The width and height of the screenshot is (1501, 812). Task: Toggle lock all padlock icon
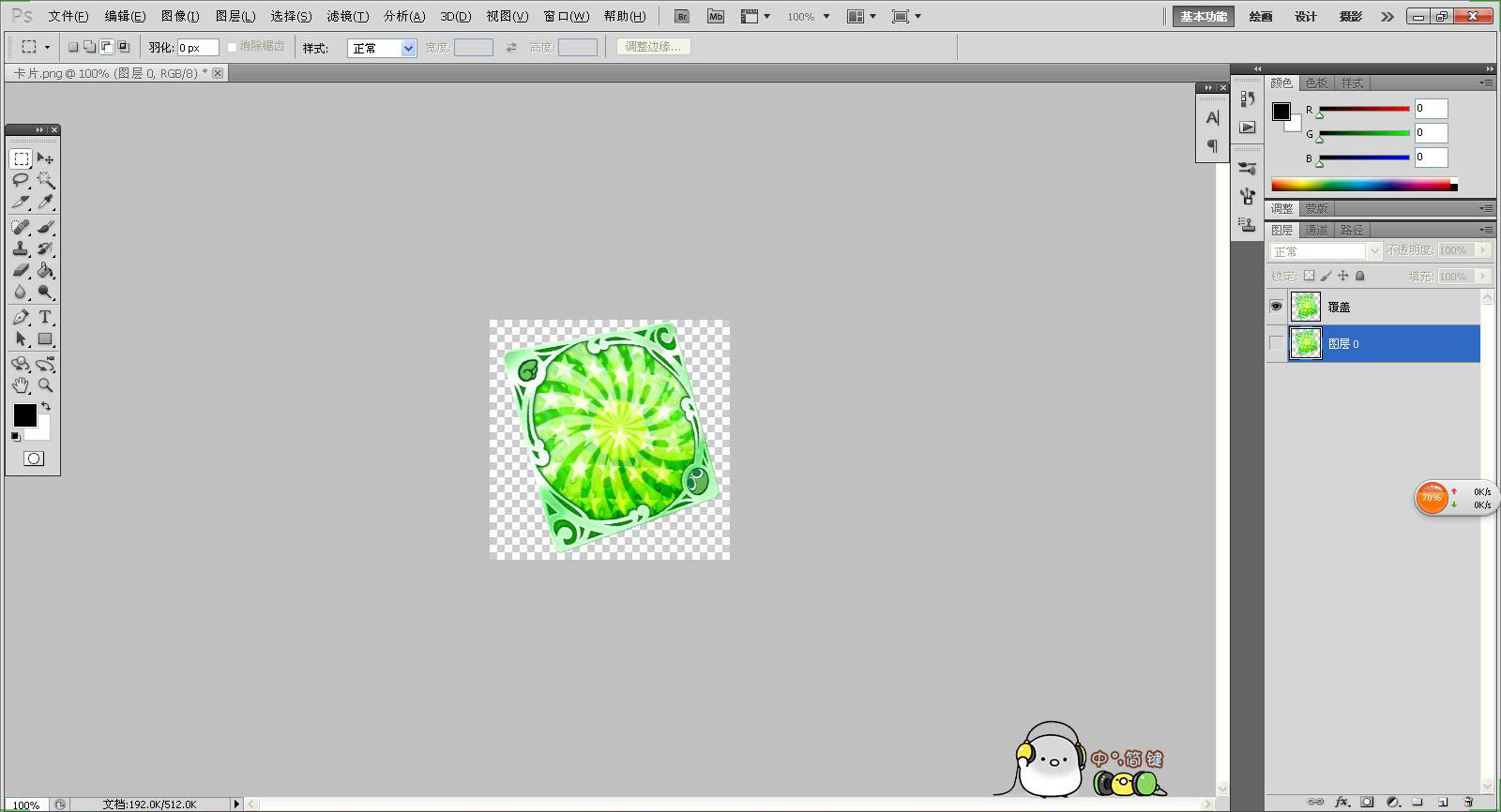[1360, 276]
